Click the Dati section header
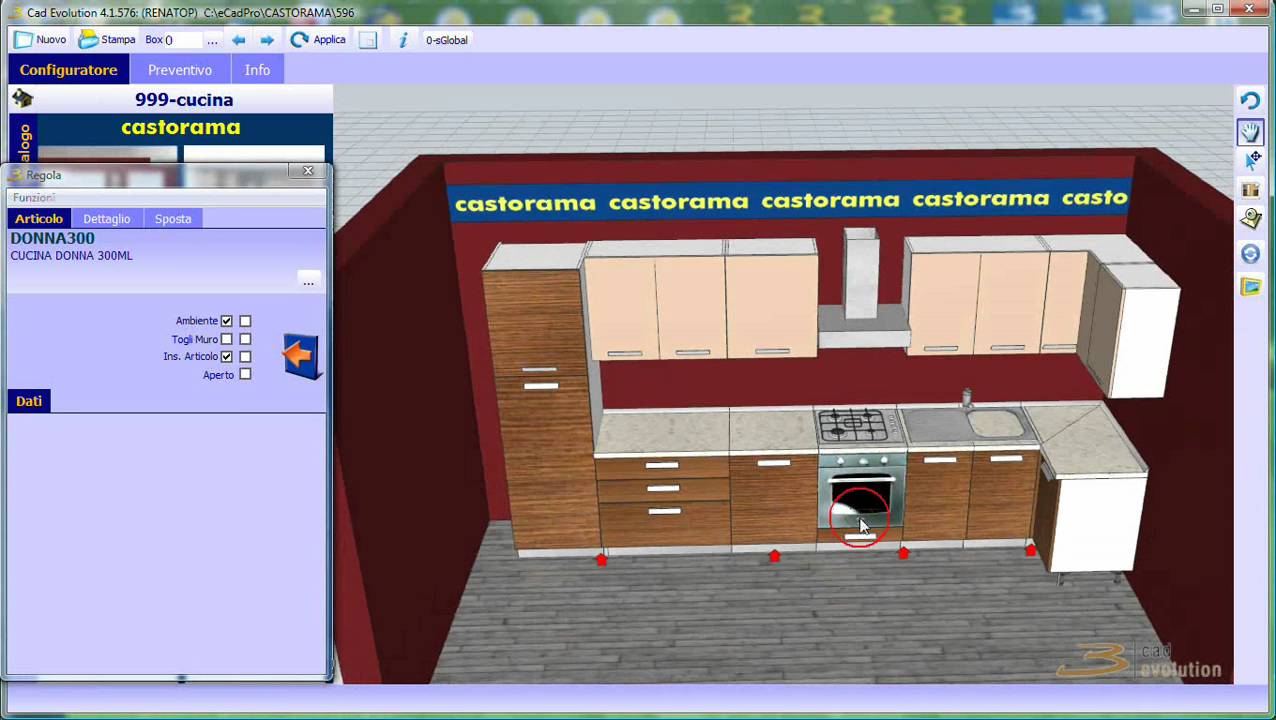This screenshot has height=720, width=1276. coord(28,401)
